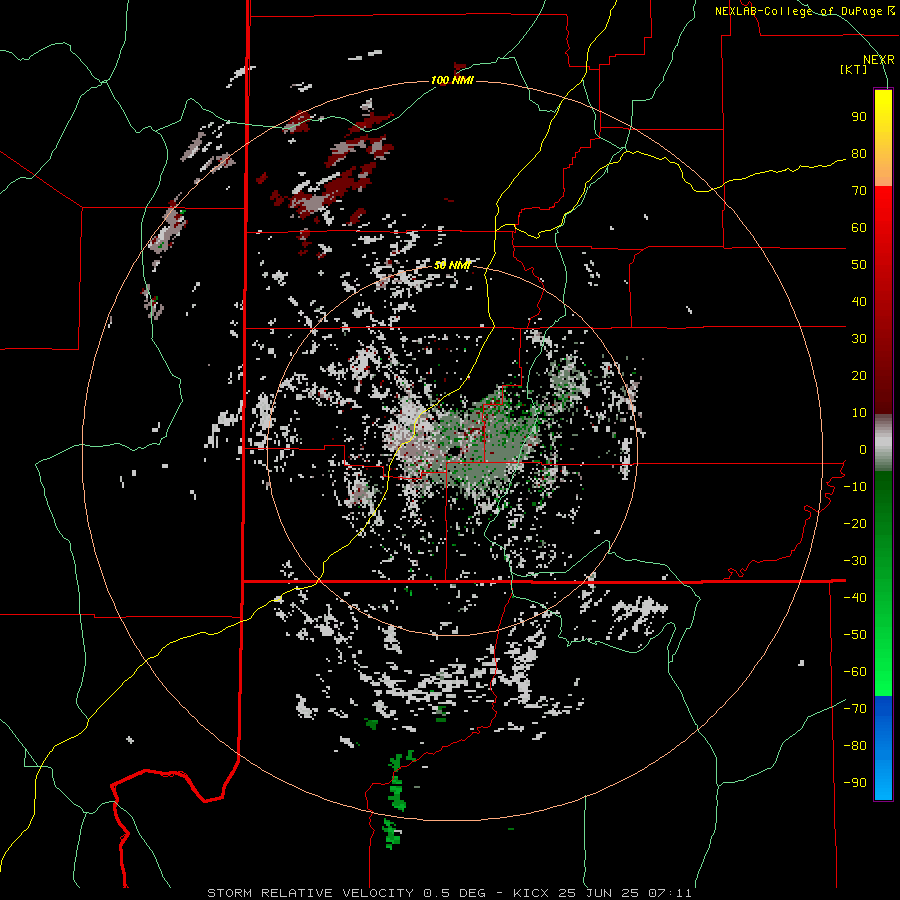Click the -90 value on velocity scale
The image size is (900, 900).
tap(855, 782)
